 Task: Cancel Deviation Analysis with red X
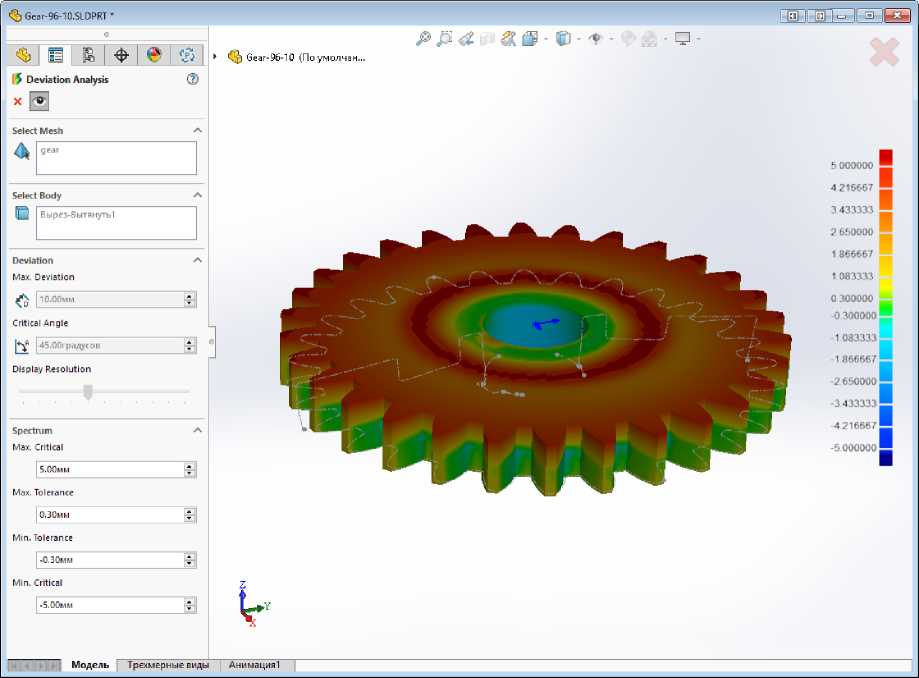pyautogui.click(x=18, y=101)
